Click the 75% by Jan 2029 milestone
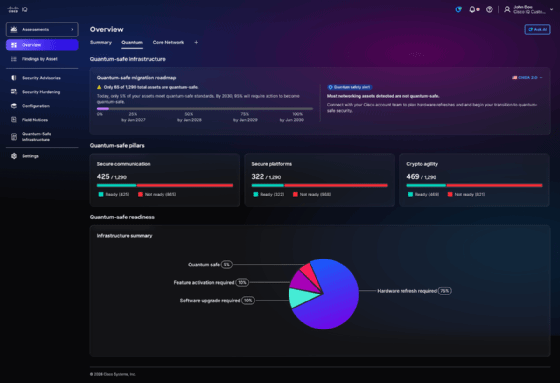The width and height of the screenshot is (560, 383). click(x=245, y=117)
